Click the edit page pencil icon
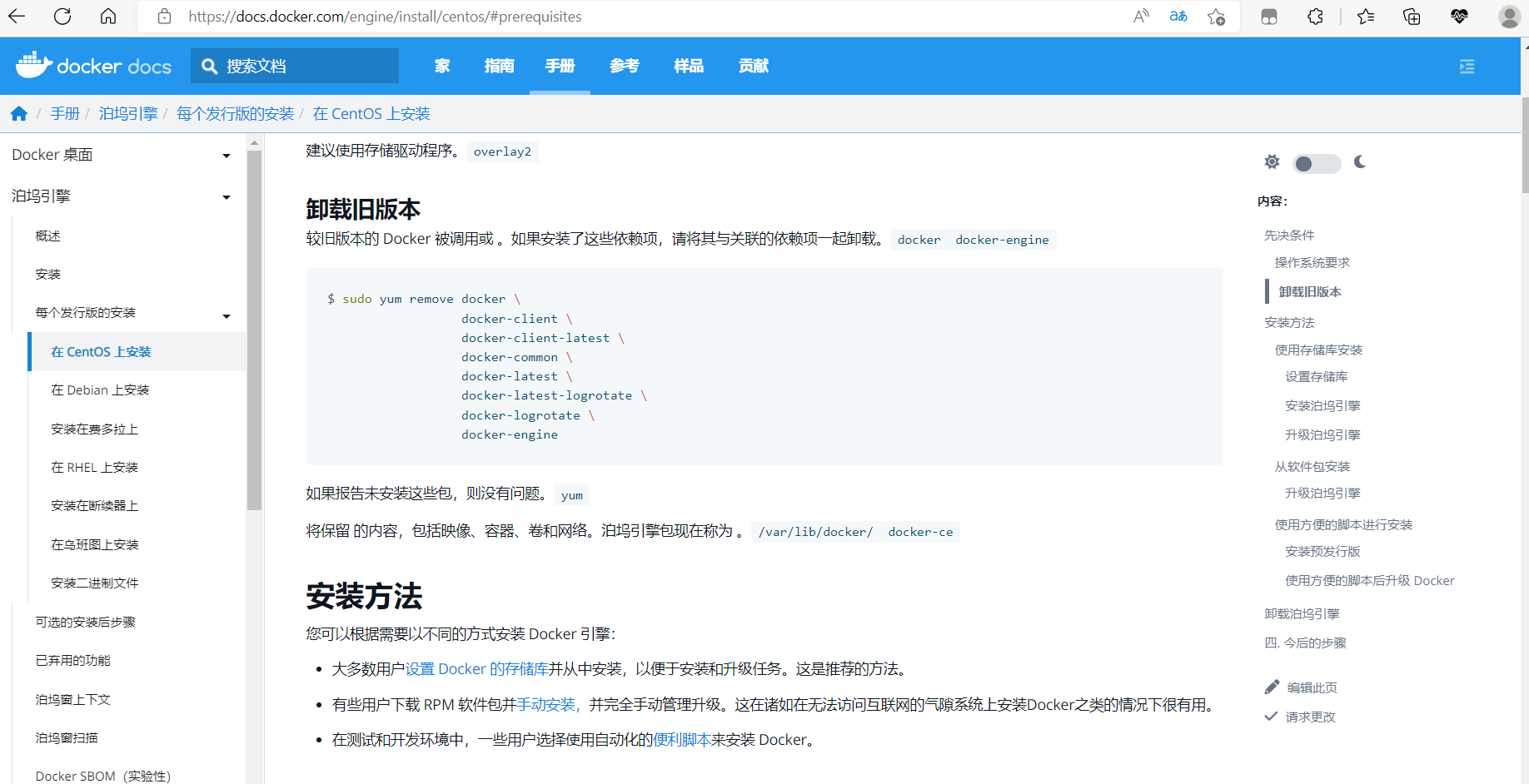Viewport: 1529px width, 784px height. 1272,687
